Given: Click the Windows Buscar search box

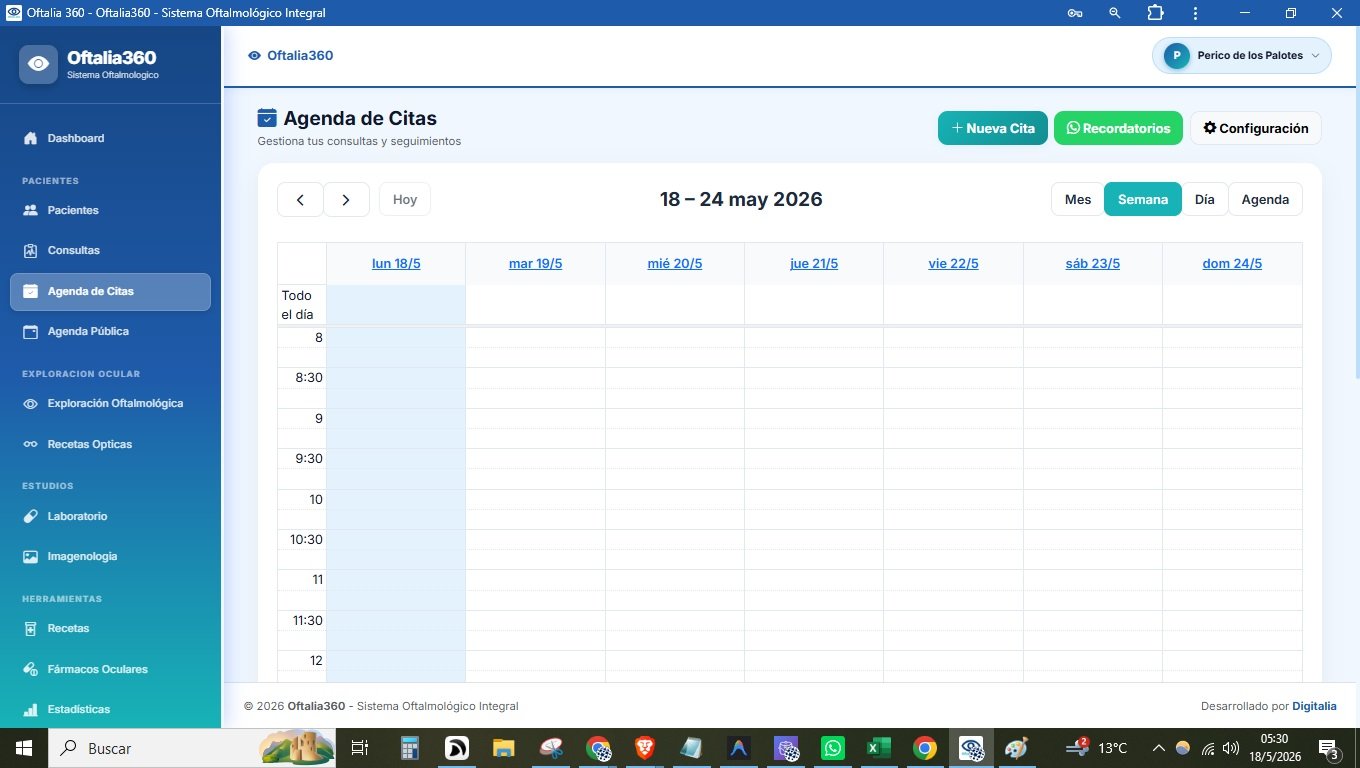Looking at the screenshot, I should [190, 748].
